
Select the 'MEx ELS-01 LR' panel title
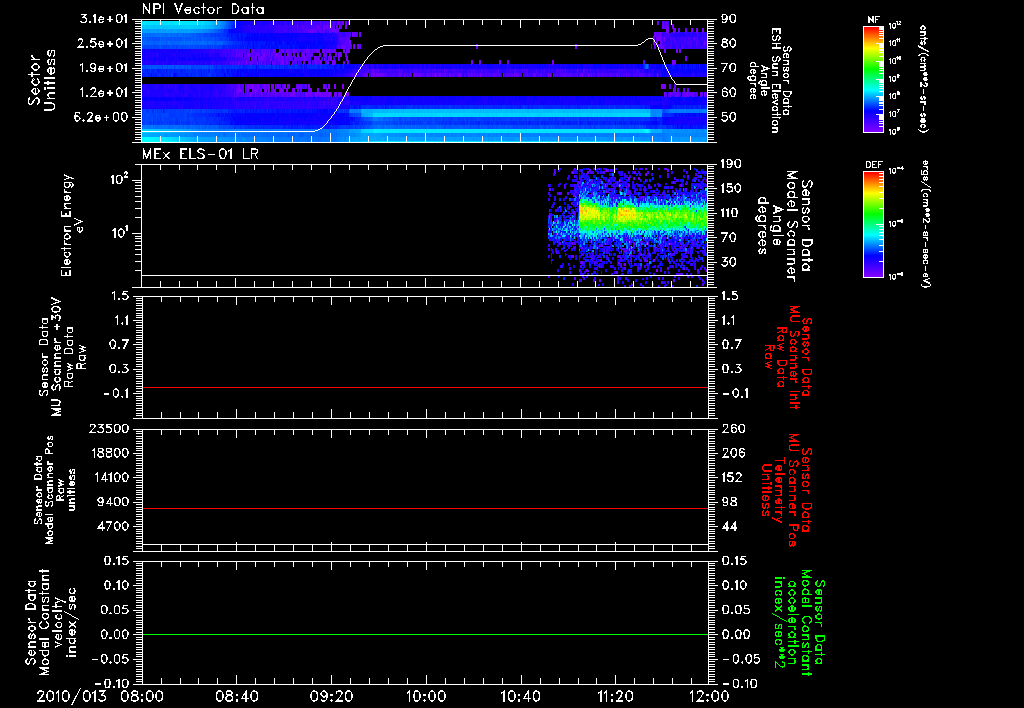click(200, 154)
